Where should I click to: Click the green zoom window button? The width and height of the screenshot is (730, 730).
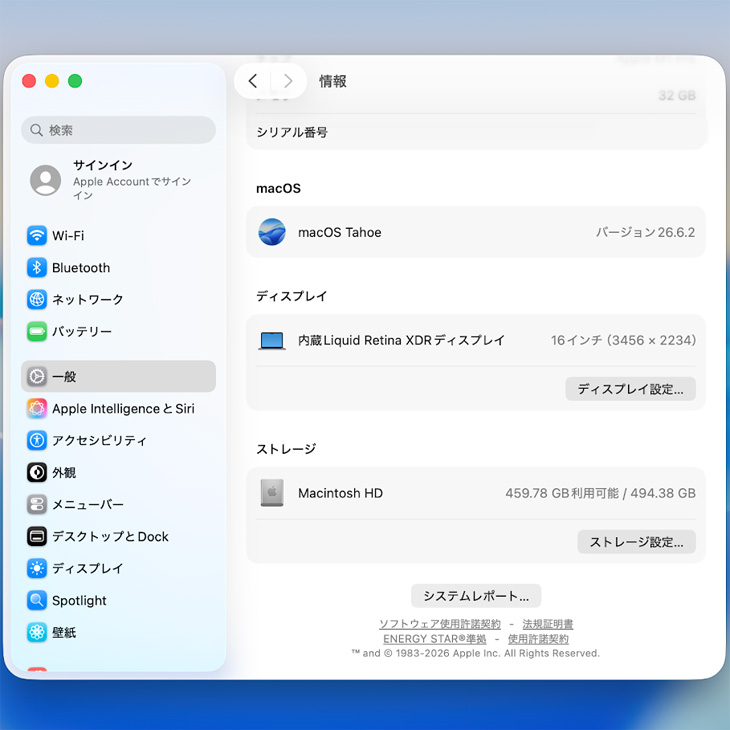click(75, 81)
